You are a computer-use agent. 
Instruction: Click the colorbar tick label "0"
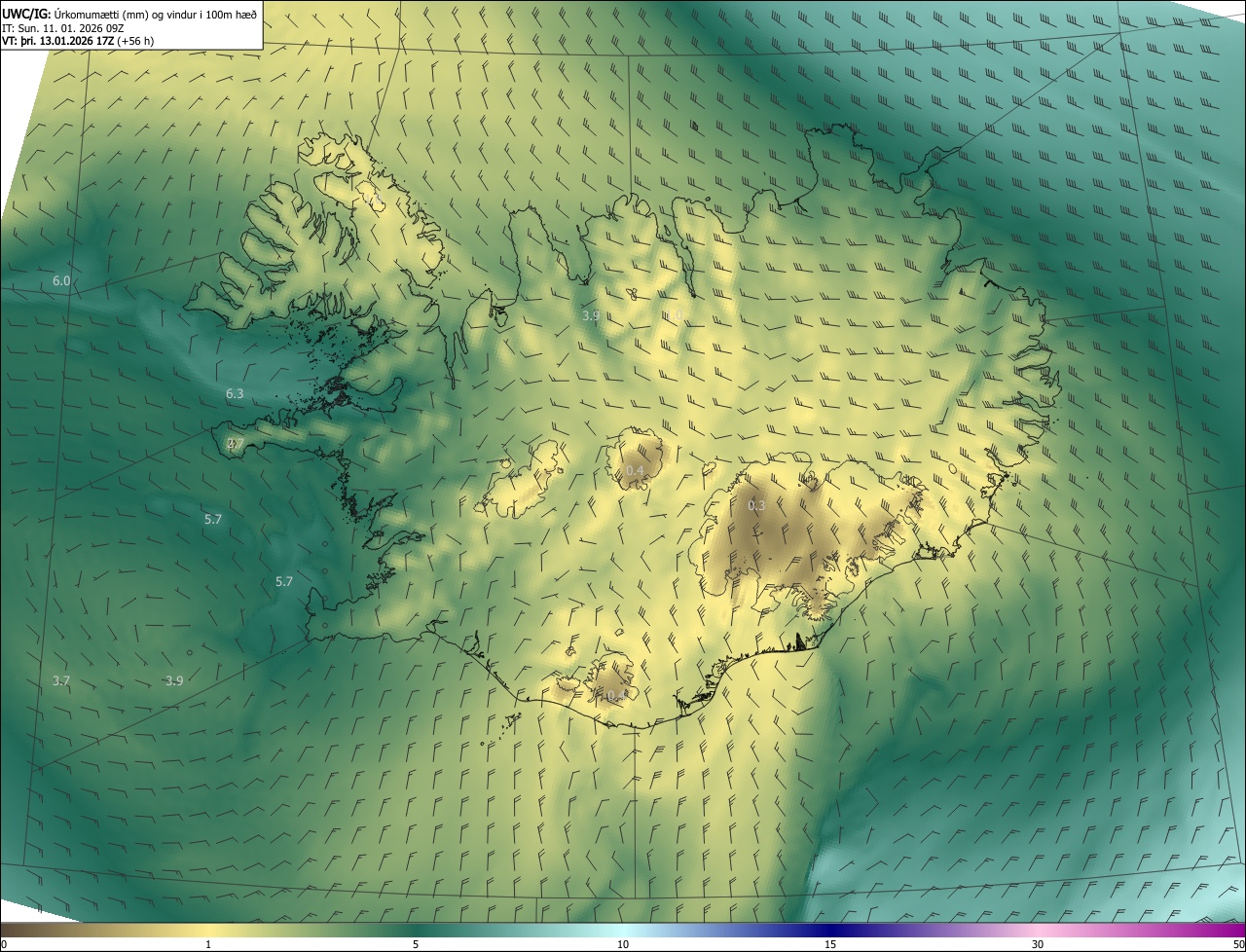tap(3, 944)
